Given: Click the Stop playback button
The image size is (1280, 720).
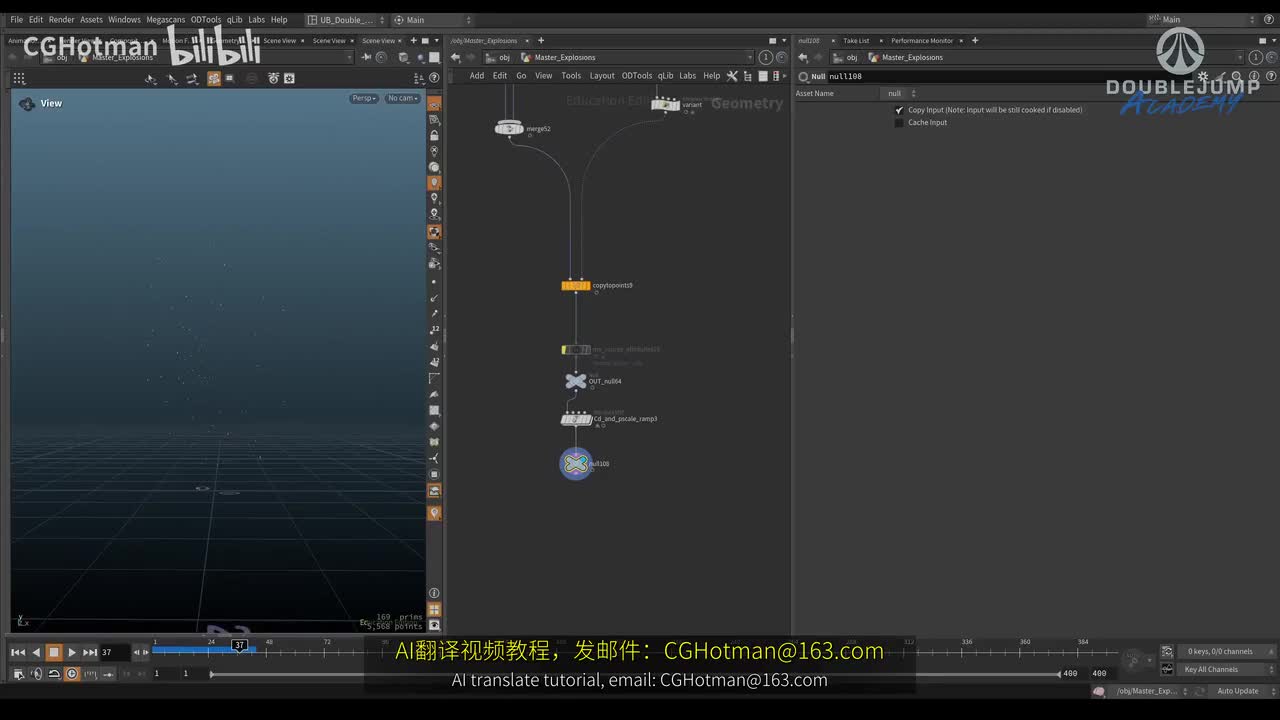Looking at the screenshot, I should pyautogui.click(x=54, y=652).
